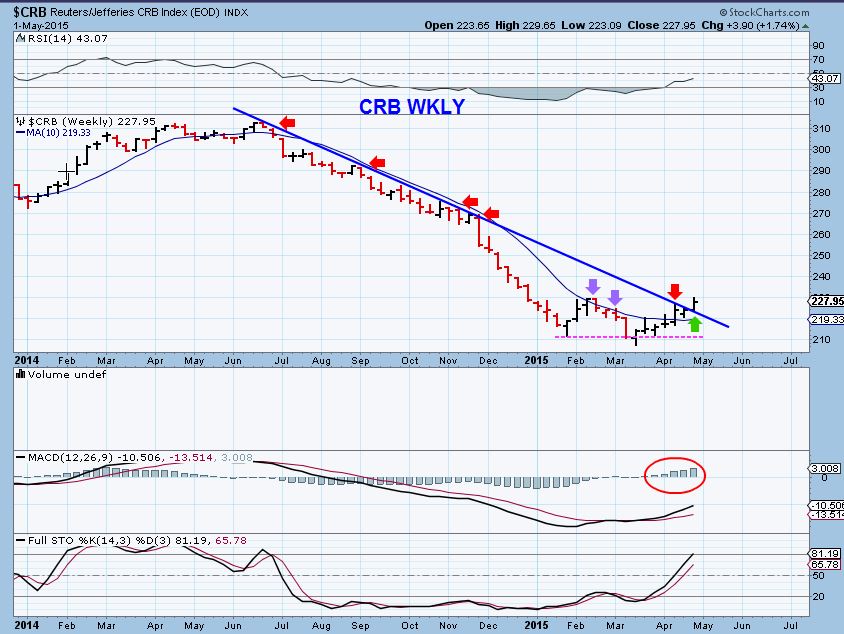Screen dimensions: 844x634
Task: Click 'Reuters/Jefferies CRB Index (EOD)' title text
Action: click(x=135, y=12)
